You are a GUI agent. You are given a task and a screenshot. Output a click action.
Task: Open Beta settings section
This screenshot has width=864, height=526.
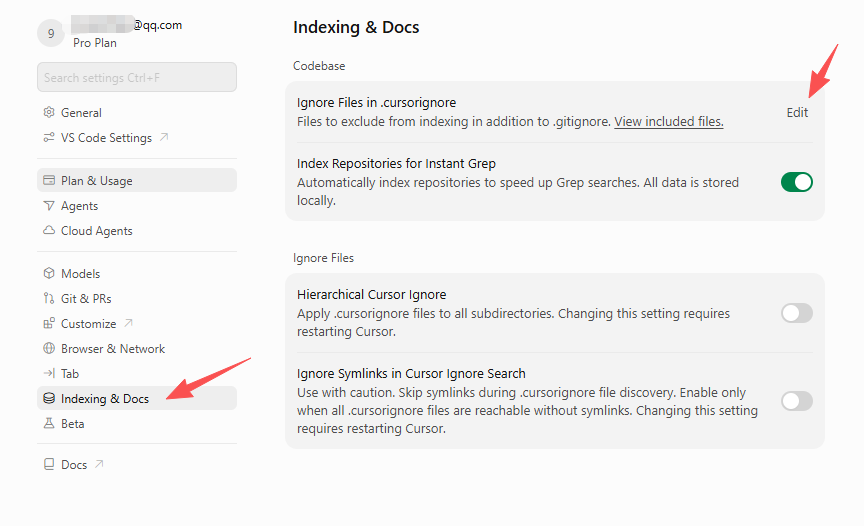point(137,423)
